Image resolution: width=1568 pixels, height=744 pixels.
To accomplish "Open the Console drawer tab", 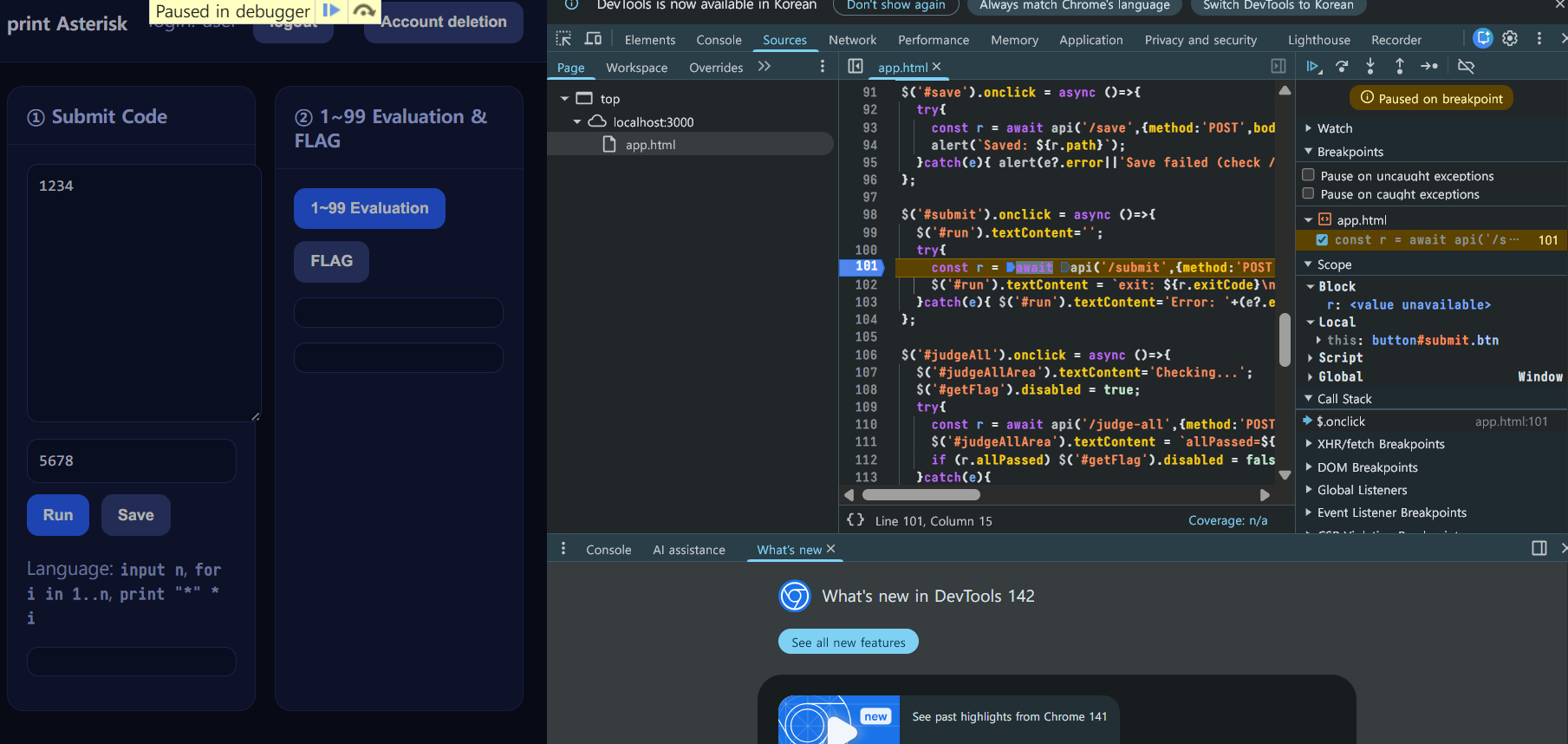I will click(608, 550).
